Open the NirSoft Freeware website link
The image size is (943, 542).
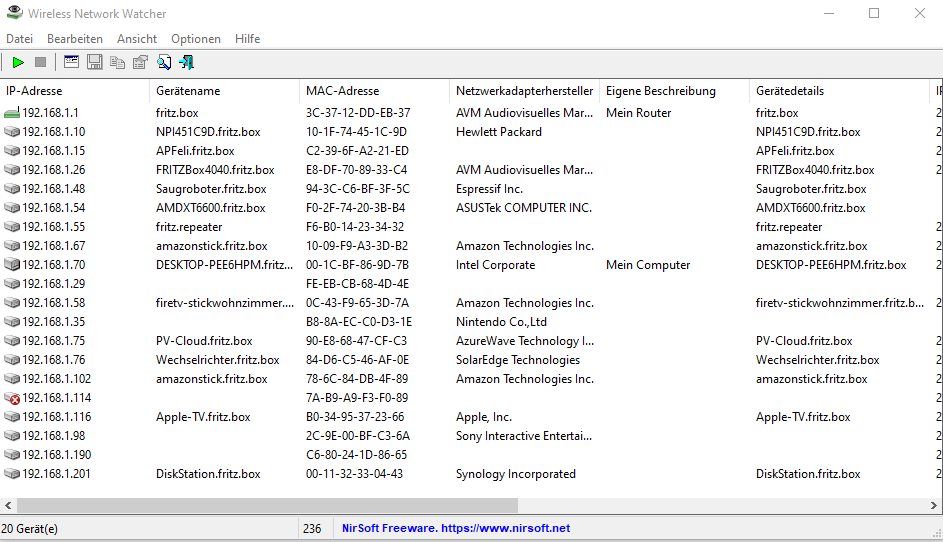[x=456, y=528]
